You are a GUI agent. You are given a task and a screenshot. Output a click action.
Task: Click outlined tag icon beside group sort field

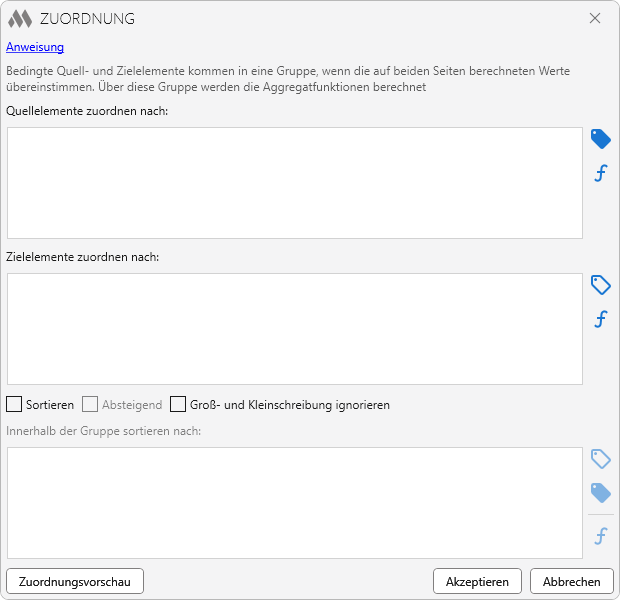601,459
